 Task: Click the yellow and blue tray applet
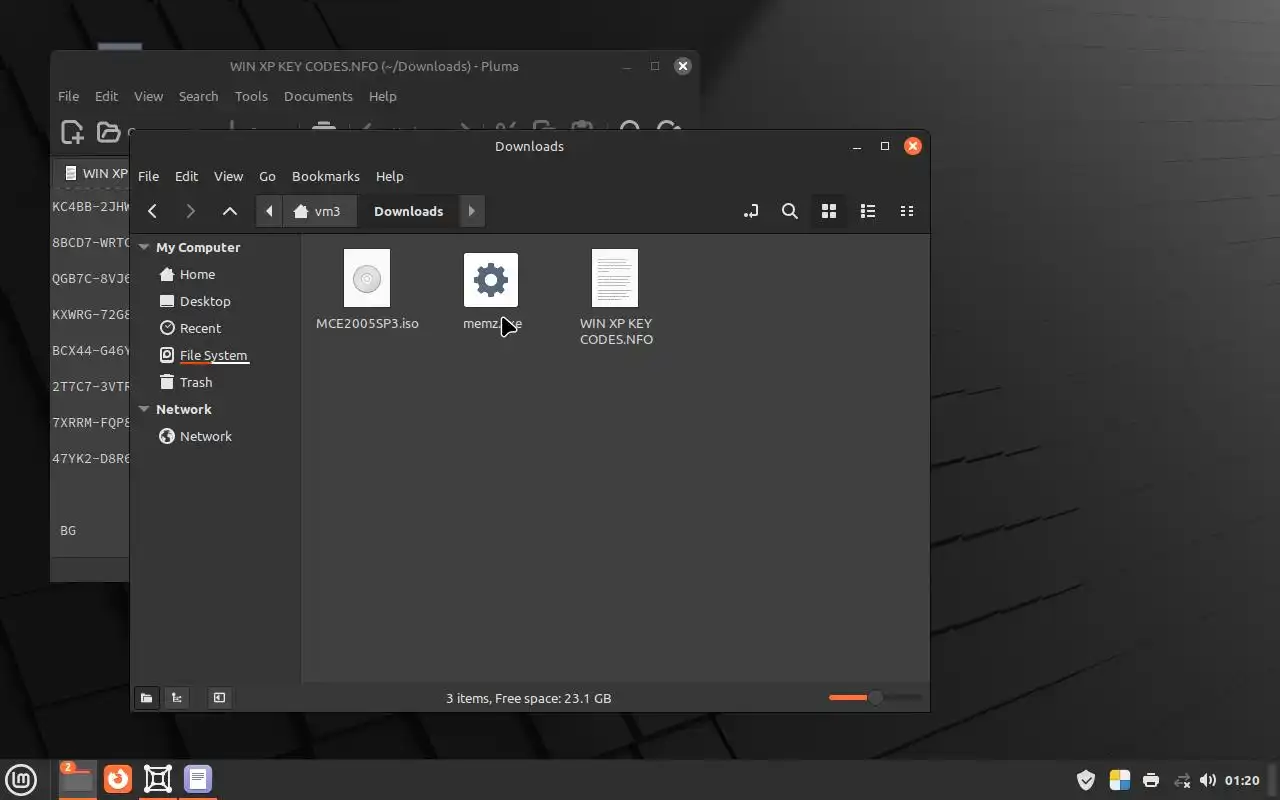point(1120,780)
